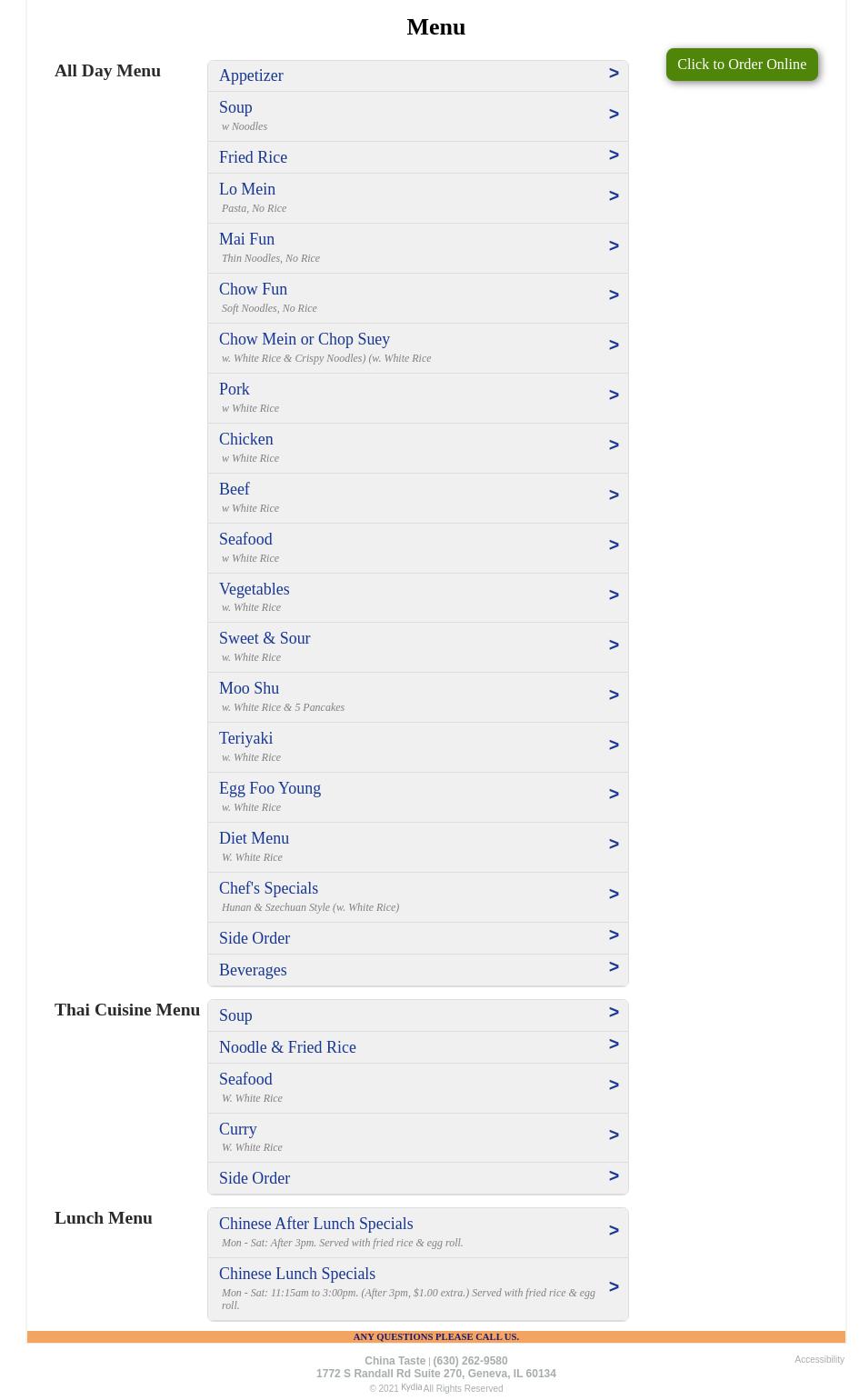The width and height of the screenshot is (859, 1400).
Task: Open Chinese After Lunch Specials section
Action: tap(418, 1232)
